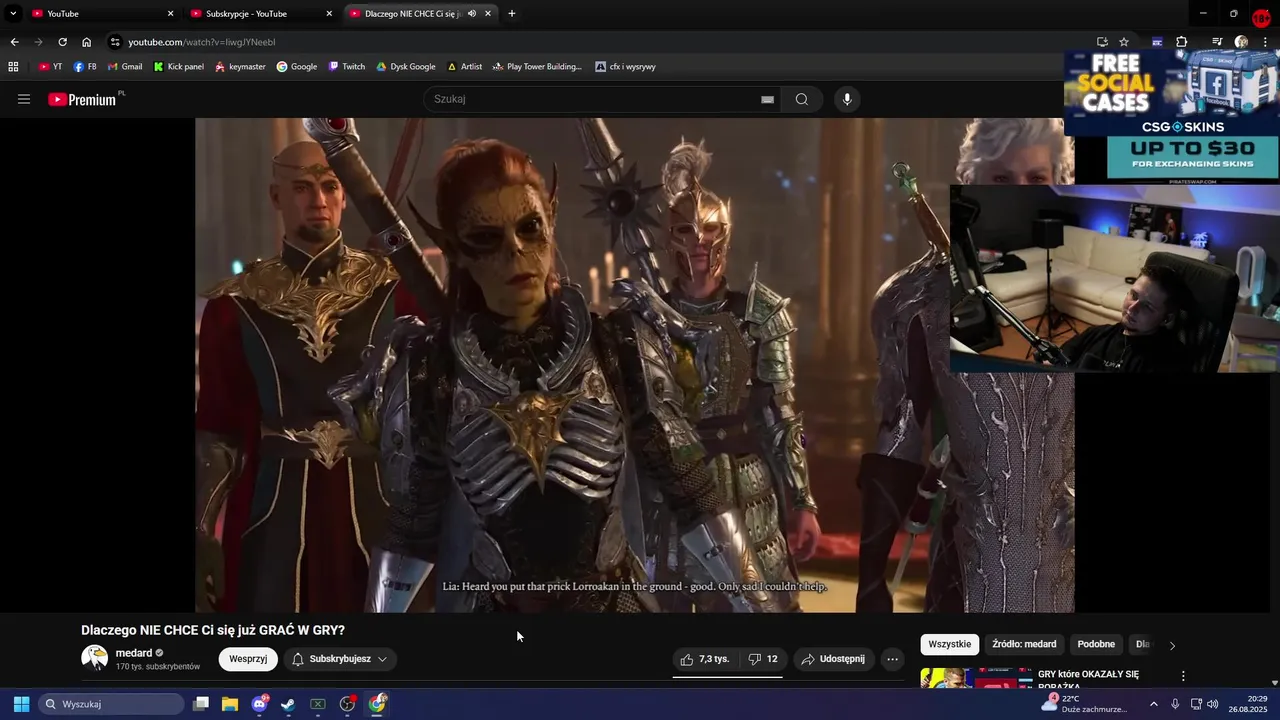1280x720 pixels.
Task: Open Dysk Google bookmark
Action: (406, 67)
